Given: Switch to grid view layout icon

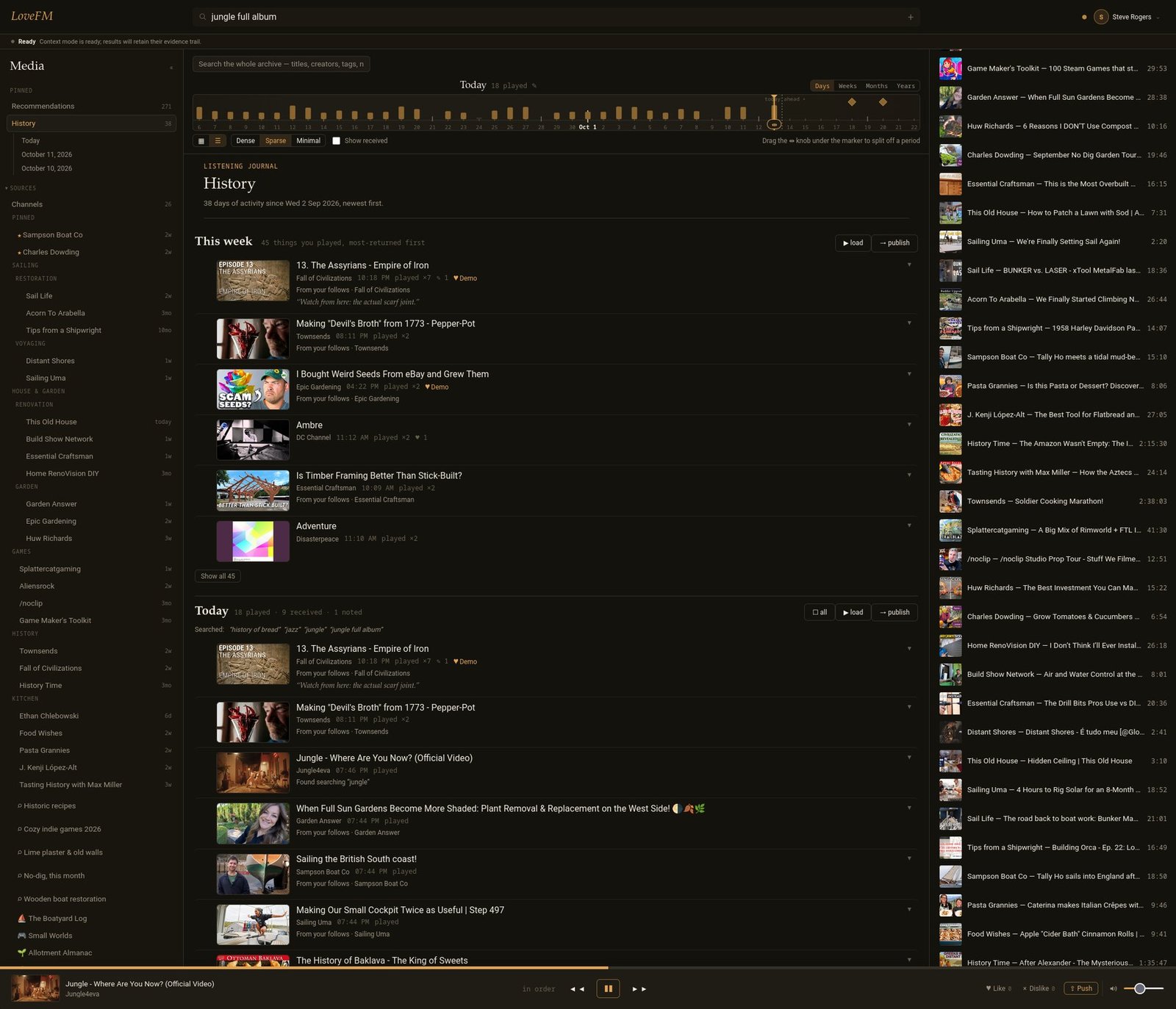Looking at the screenshot, I should pyautogui.click(x=201, y=140).
